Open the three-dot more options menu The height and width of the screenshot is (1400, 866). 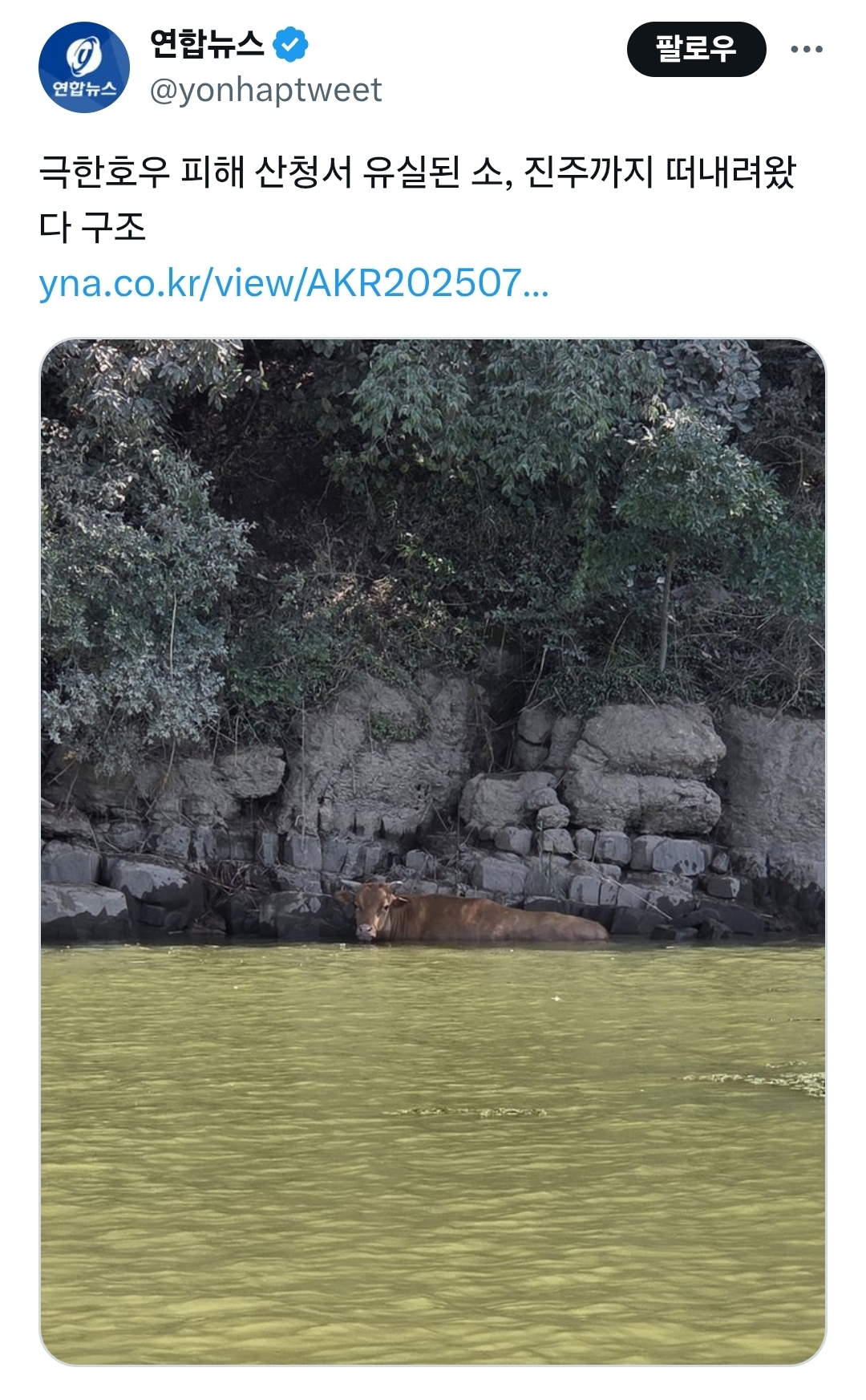[806, 50]
